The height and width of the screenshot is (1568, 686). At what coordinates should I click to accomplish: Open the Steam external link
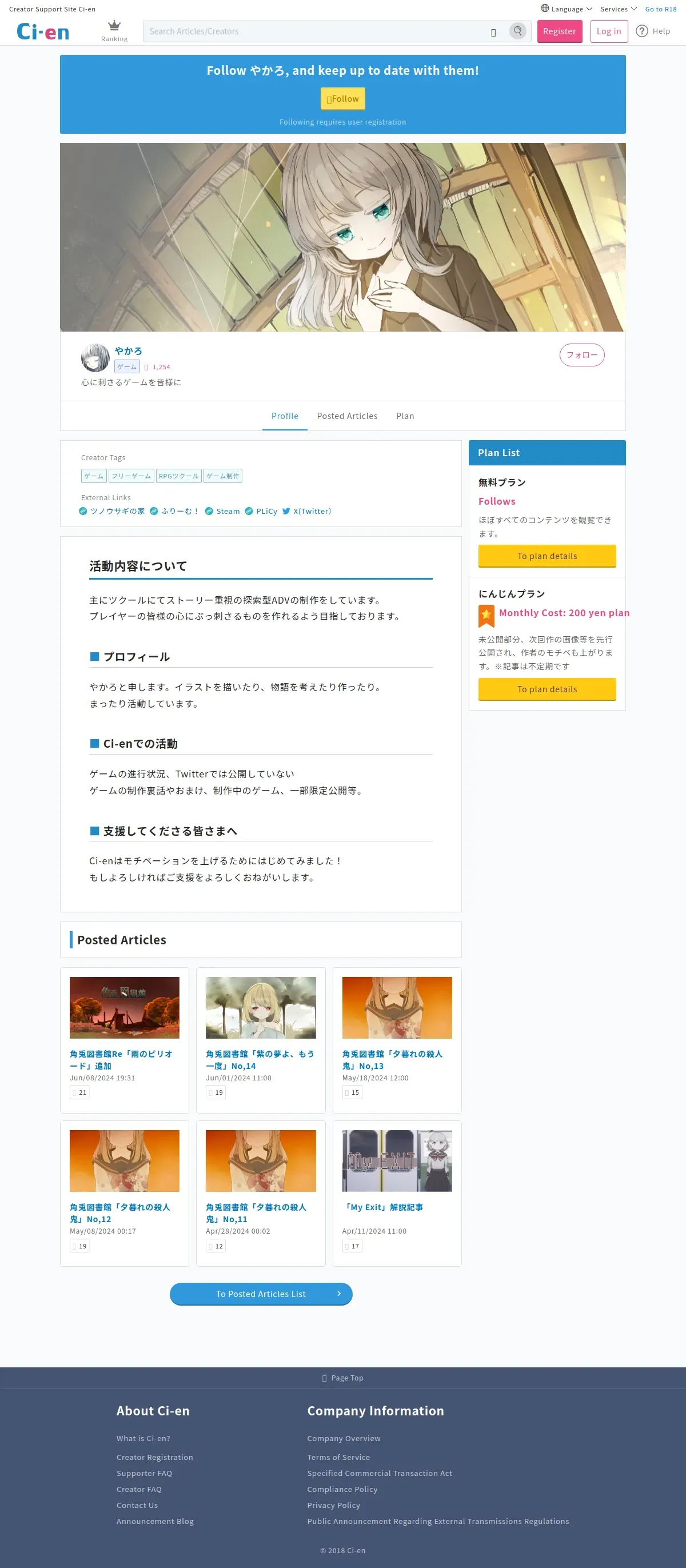[x=222, y=511]
